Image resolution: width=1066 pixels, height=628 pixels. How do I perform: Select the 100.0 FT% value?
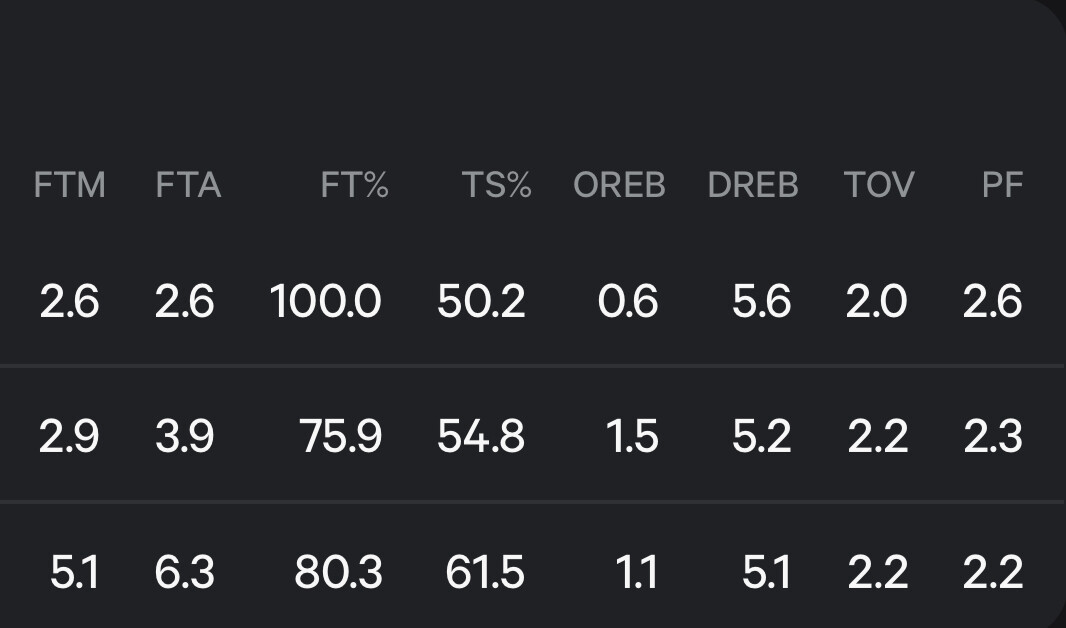pos(326,301)
